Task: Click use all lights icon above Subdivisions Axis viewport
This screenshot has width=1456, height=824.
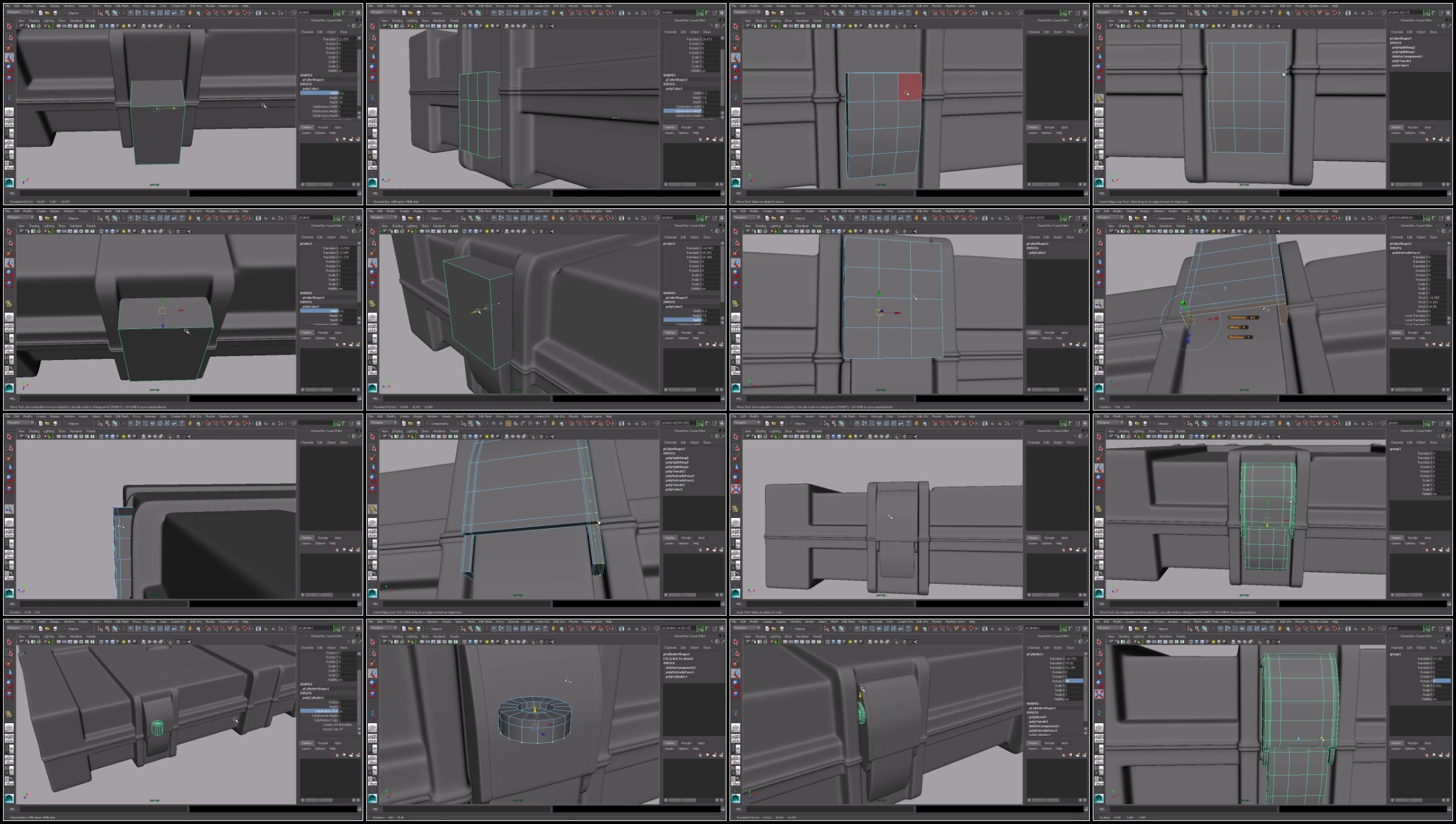Action: 124,642
